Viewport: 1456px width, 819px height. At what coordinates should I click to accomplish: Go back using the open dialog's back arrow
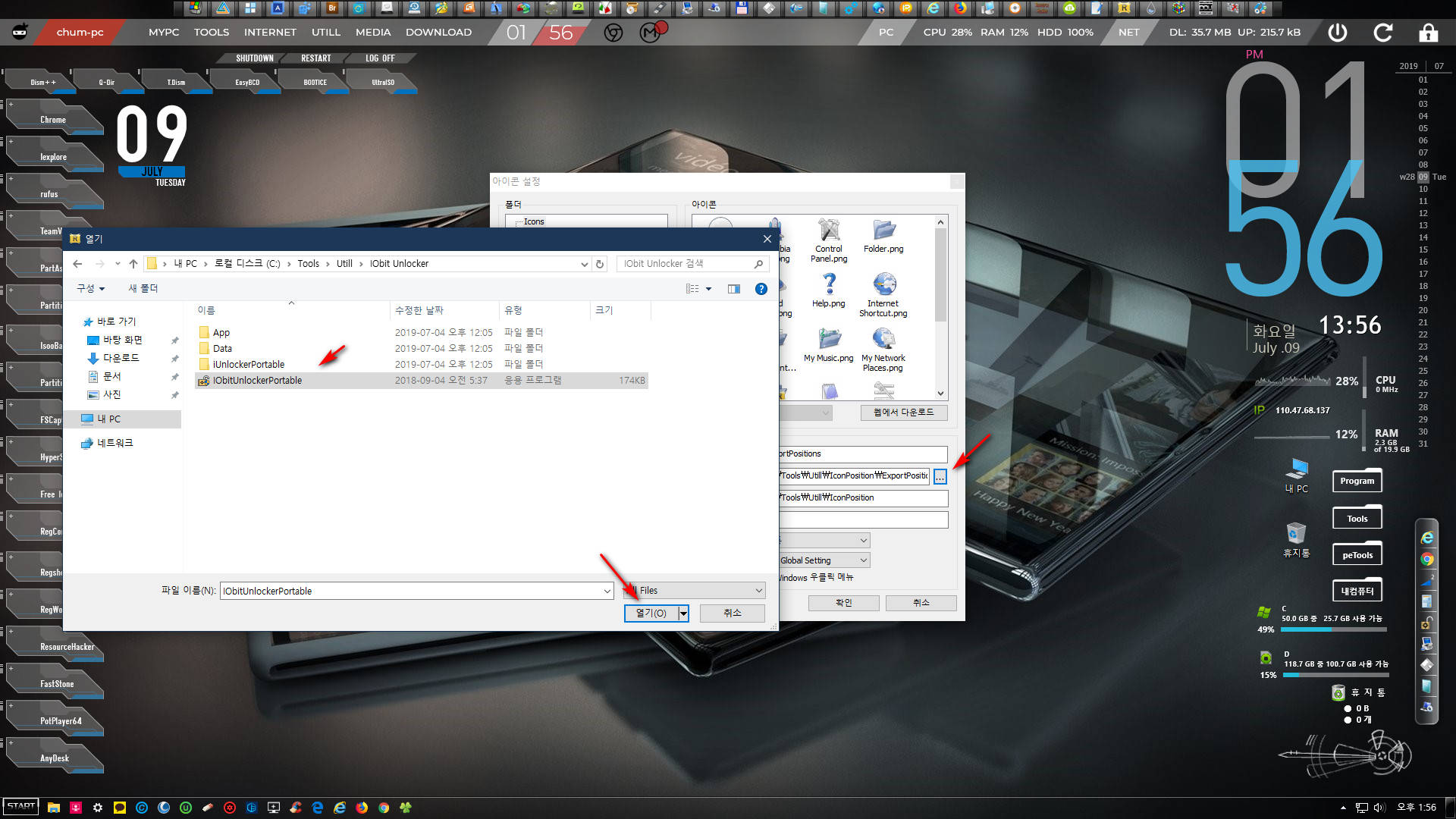[77, 264]
